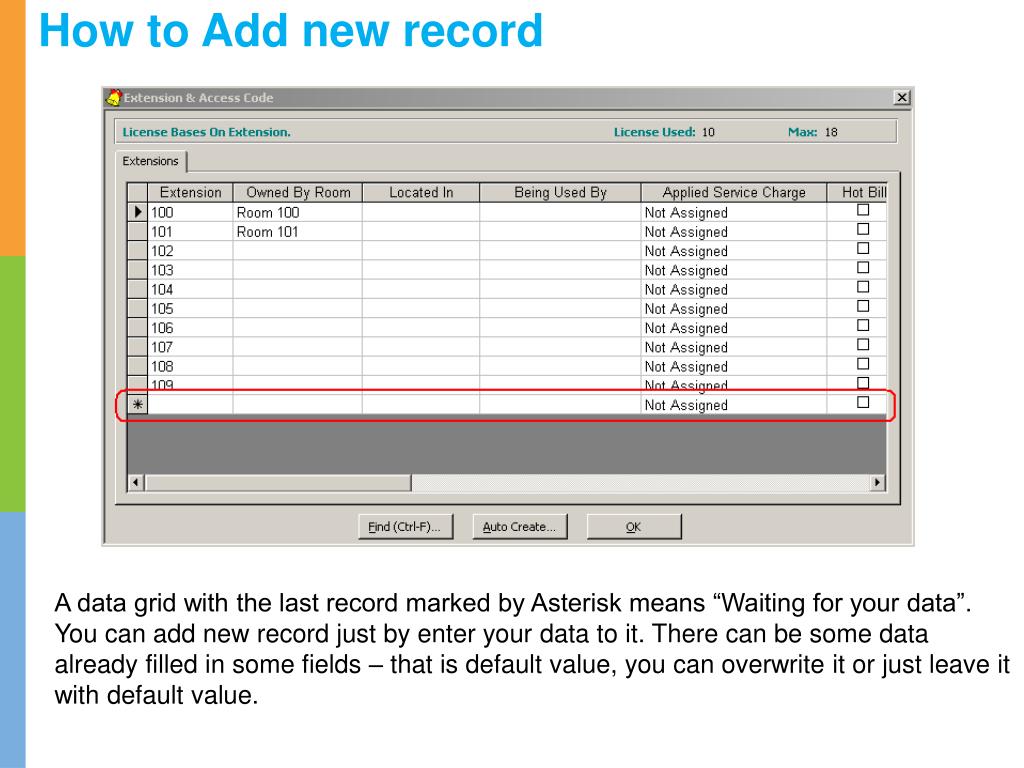Click the 'Room 100' cell
This screenshot has height=768, width=1024.
click(x=298, y=212)
